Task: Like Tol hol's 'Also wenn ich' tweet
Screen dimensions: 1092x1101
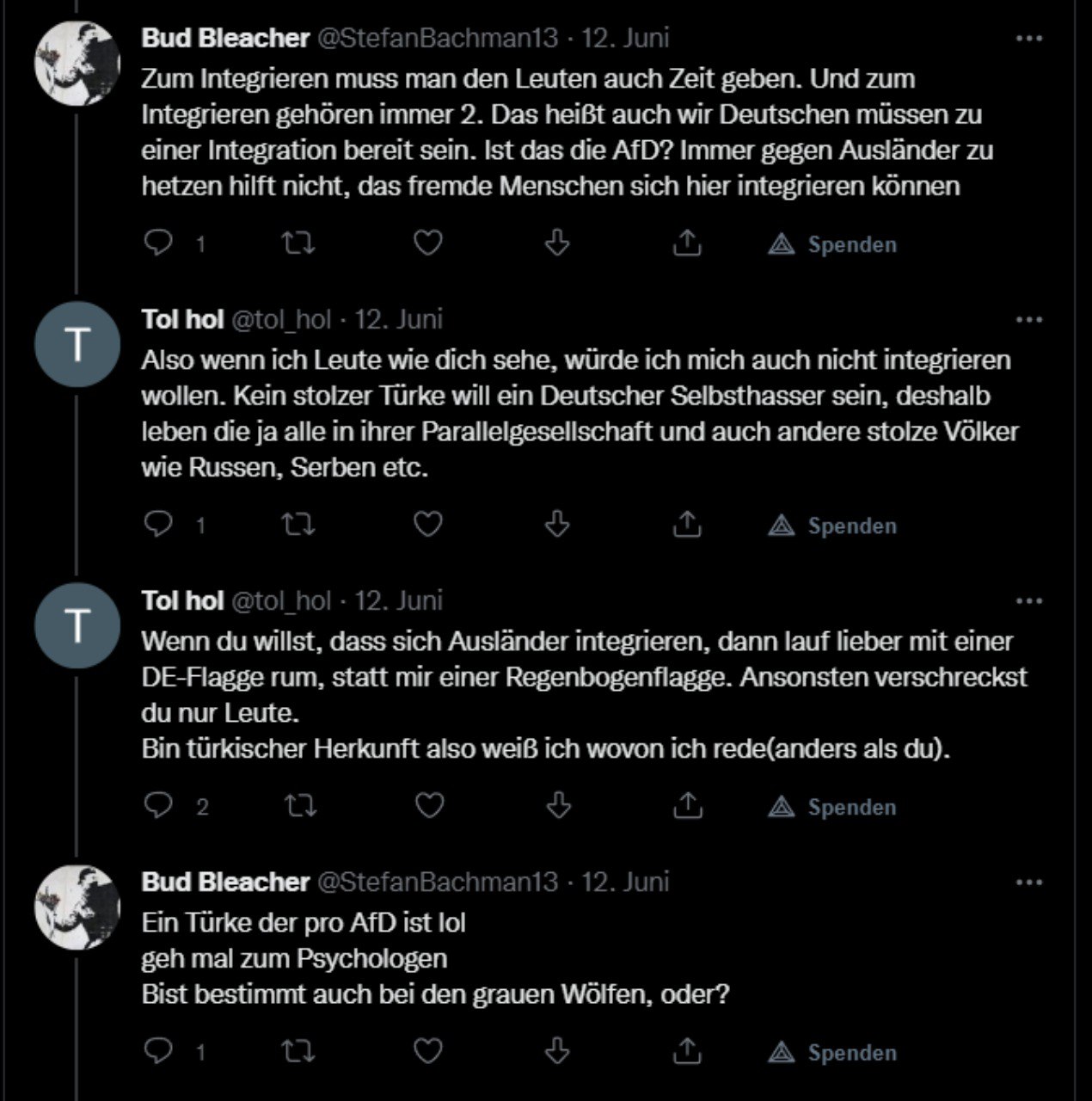Action: tap(428, 525)
